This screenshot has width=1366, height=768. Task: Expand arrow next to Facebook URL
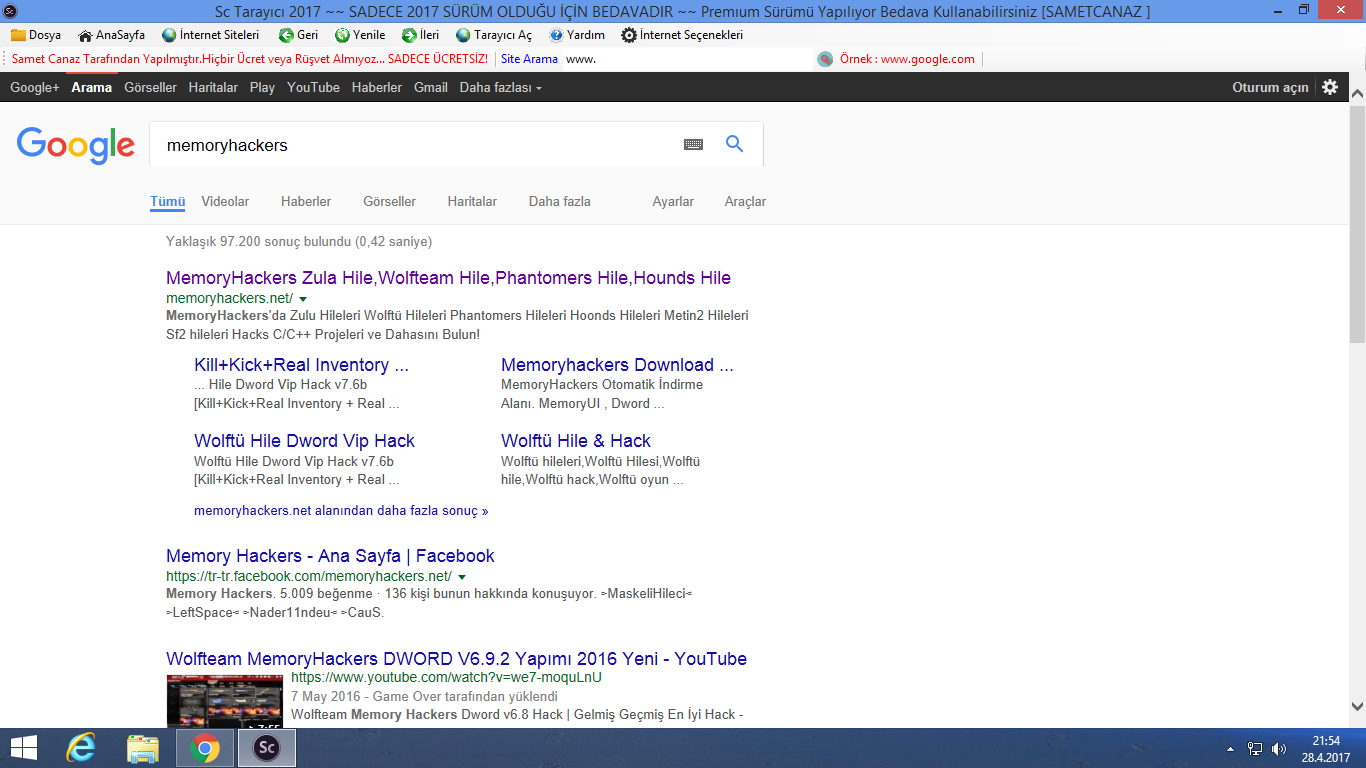click(462, 577)
